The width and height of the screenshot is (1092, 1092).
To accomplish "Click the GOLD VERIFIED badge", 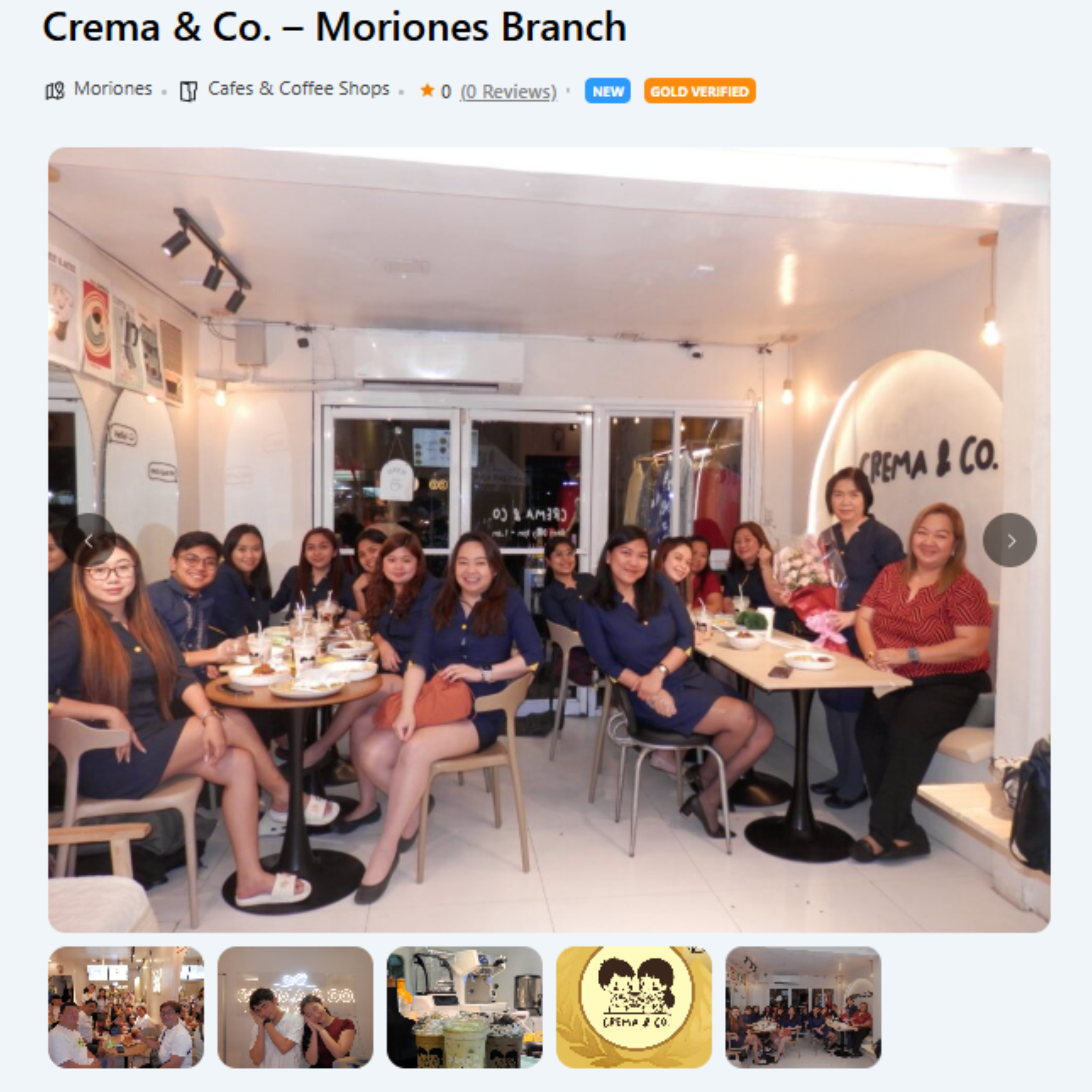I will click(x=700, y=91).
